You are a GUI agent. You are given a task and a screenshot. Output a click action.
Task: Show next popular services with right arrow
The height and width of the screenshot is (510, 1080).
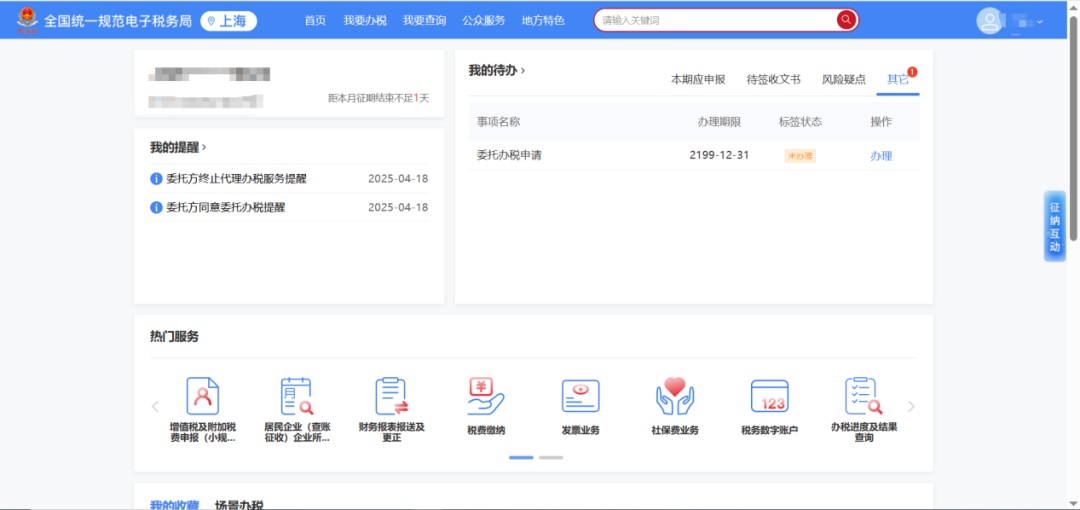click(x=910, y=406)
